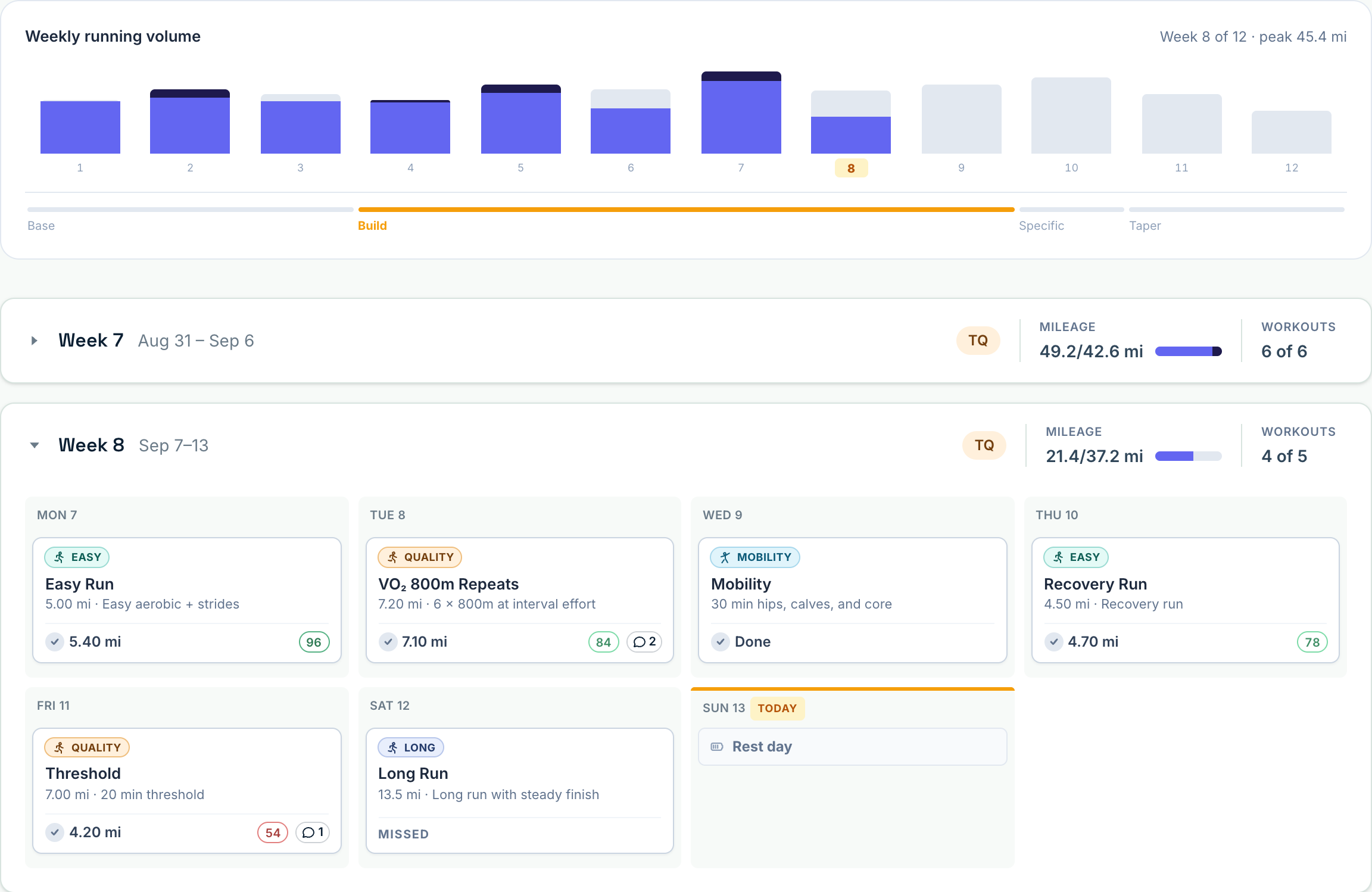Screen dimensions: 1372x892
Task: Open the Rest day card
Action: pos(853,747)
